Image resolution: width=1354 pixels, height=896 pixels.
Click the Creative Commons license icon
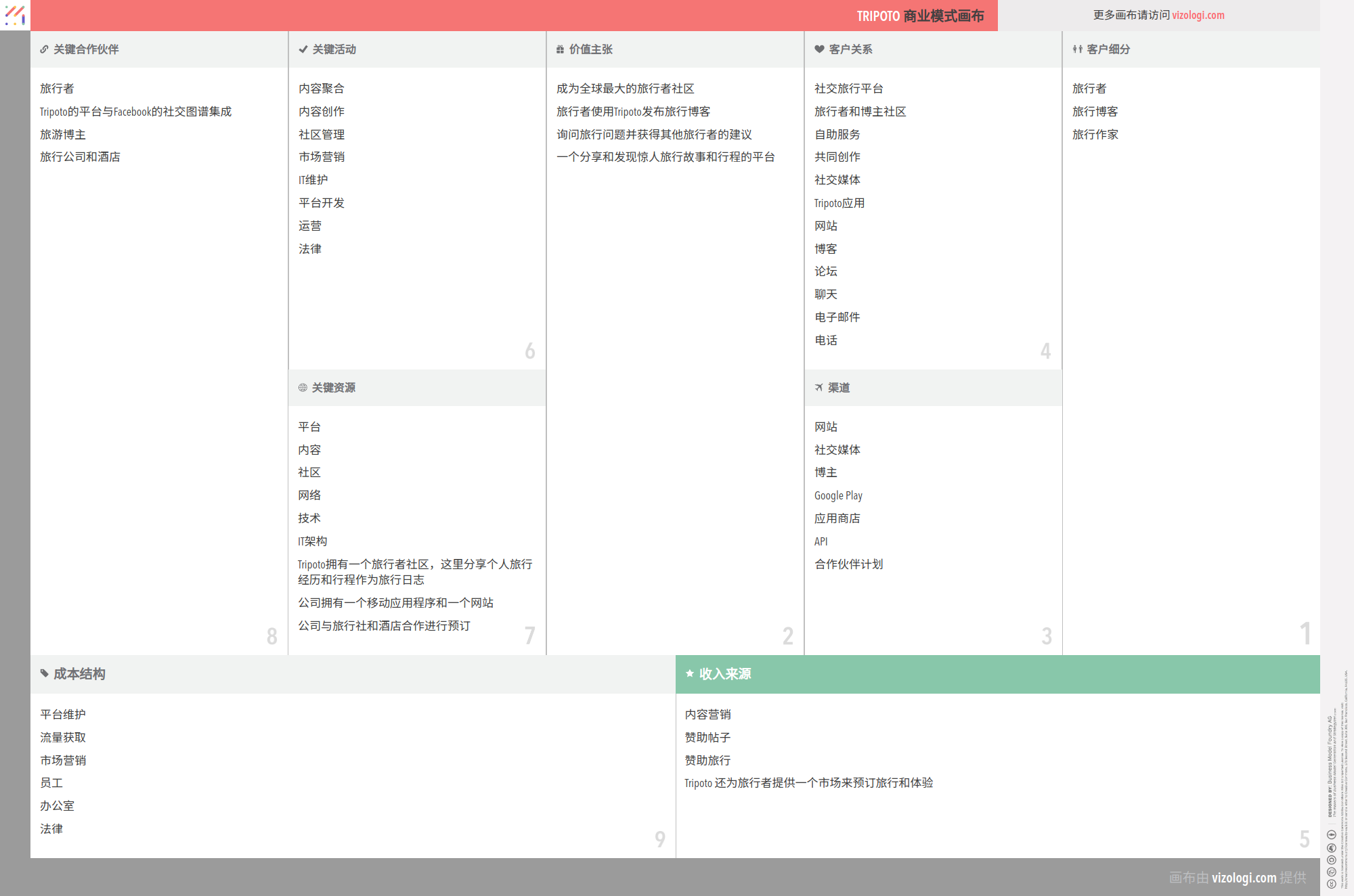tap(1331, 884)
